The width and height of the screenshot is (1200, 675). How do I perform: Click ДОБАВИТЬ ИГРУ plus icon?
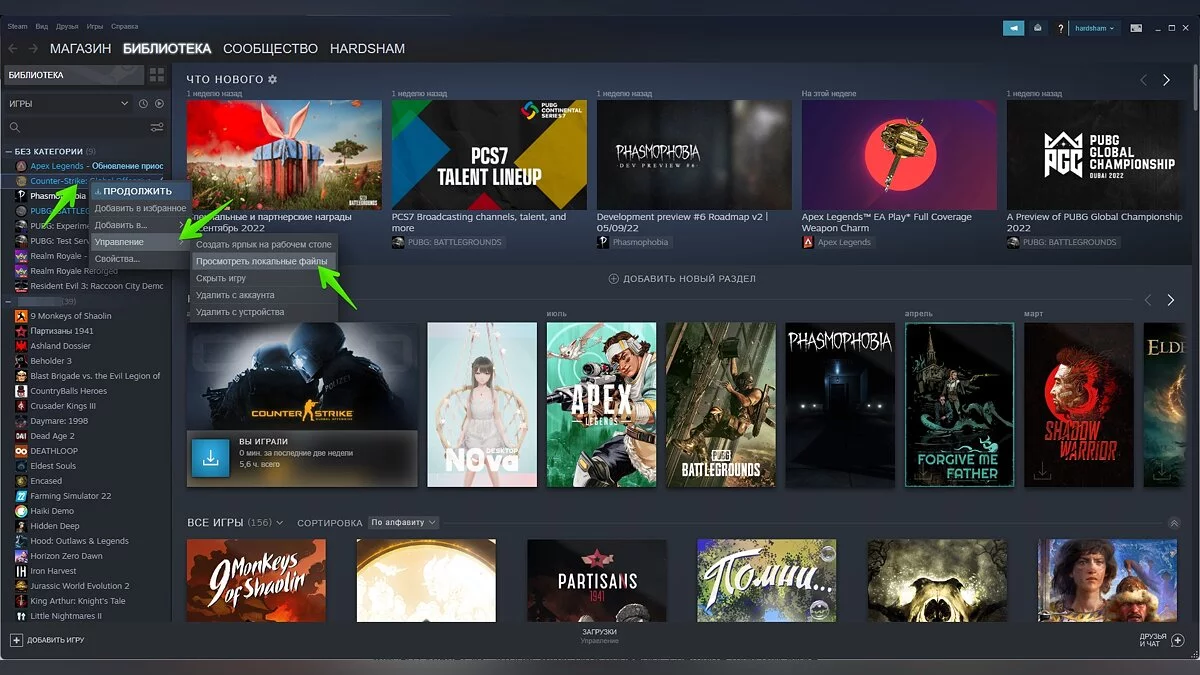tap(16, 639)
